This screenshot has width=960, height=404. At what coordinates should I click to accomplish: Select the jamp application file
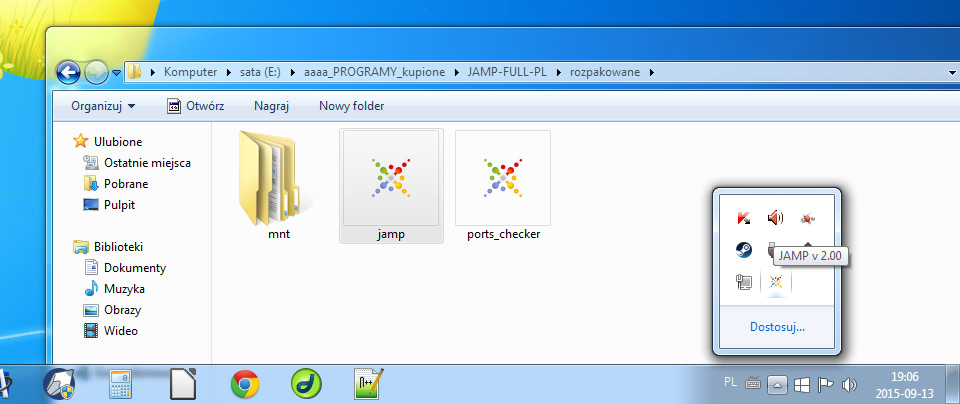(x=391, y=186)
